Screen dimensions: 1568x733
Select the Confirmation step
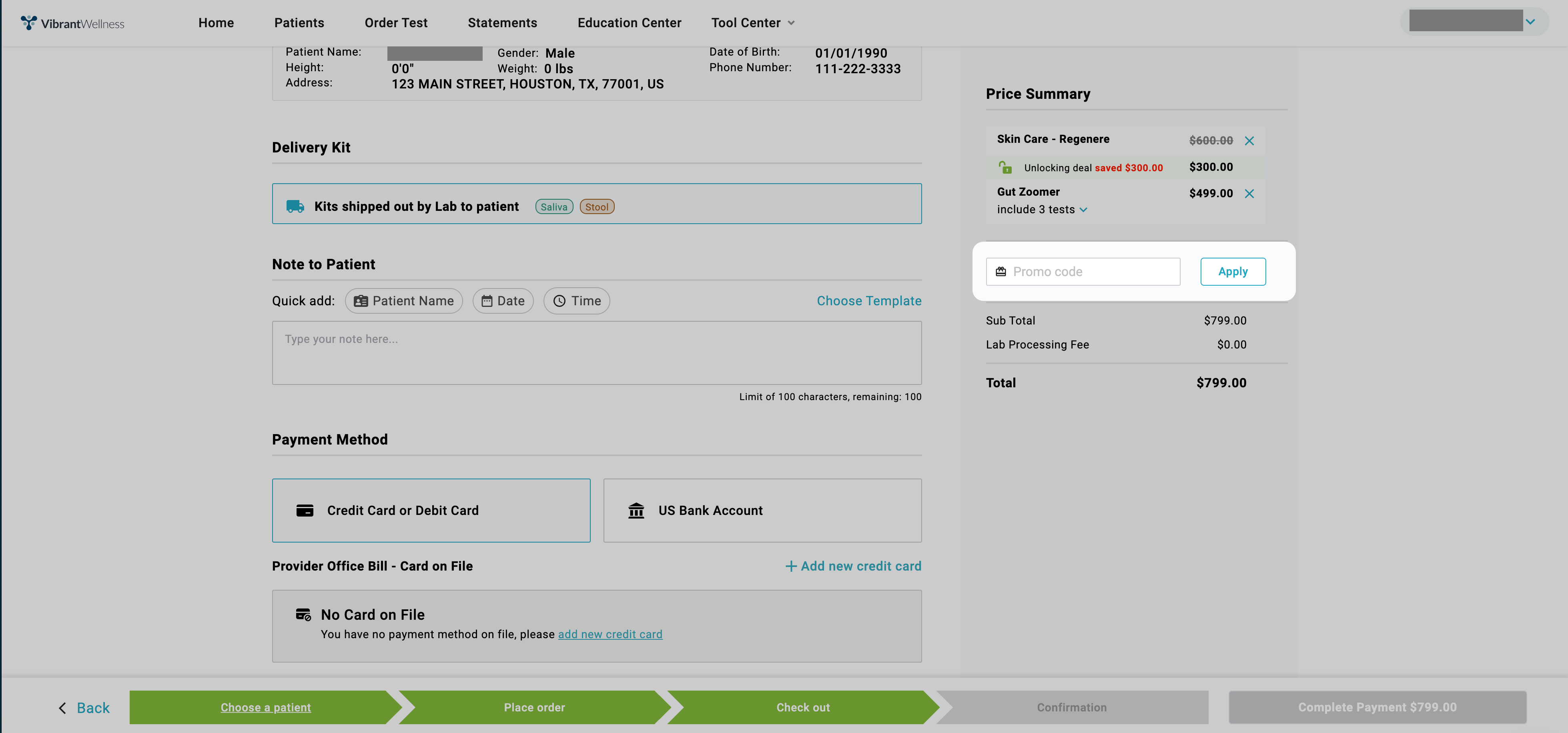click(x=1072, y=707)
